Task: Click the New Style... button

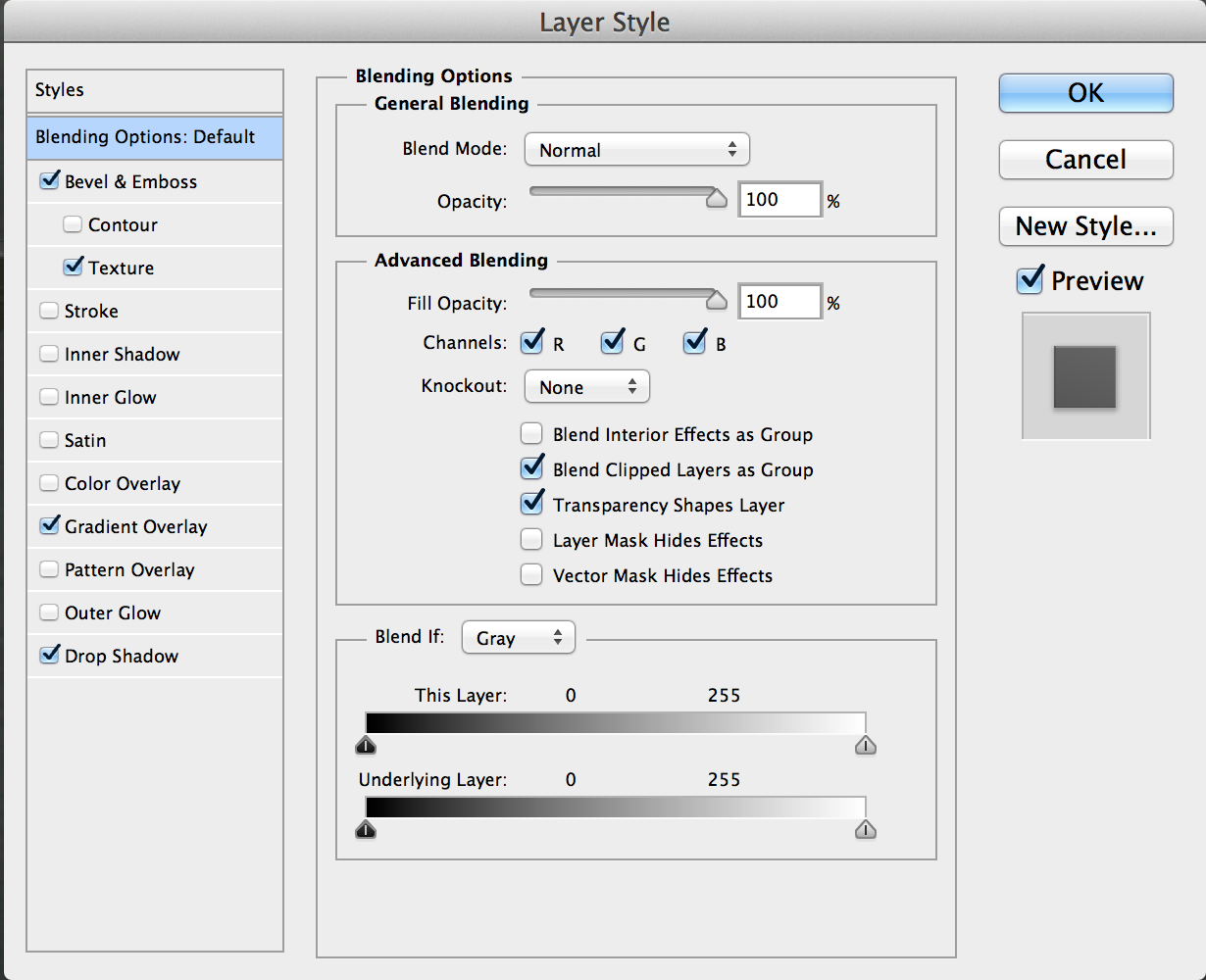Action: point(1085,226)
